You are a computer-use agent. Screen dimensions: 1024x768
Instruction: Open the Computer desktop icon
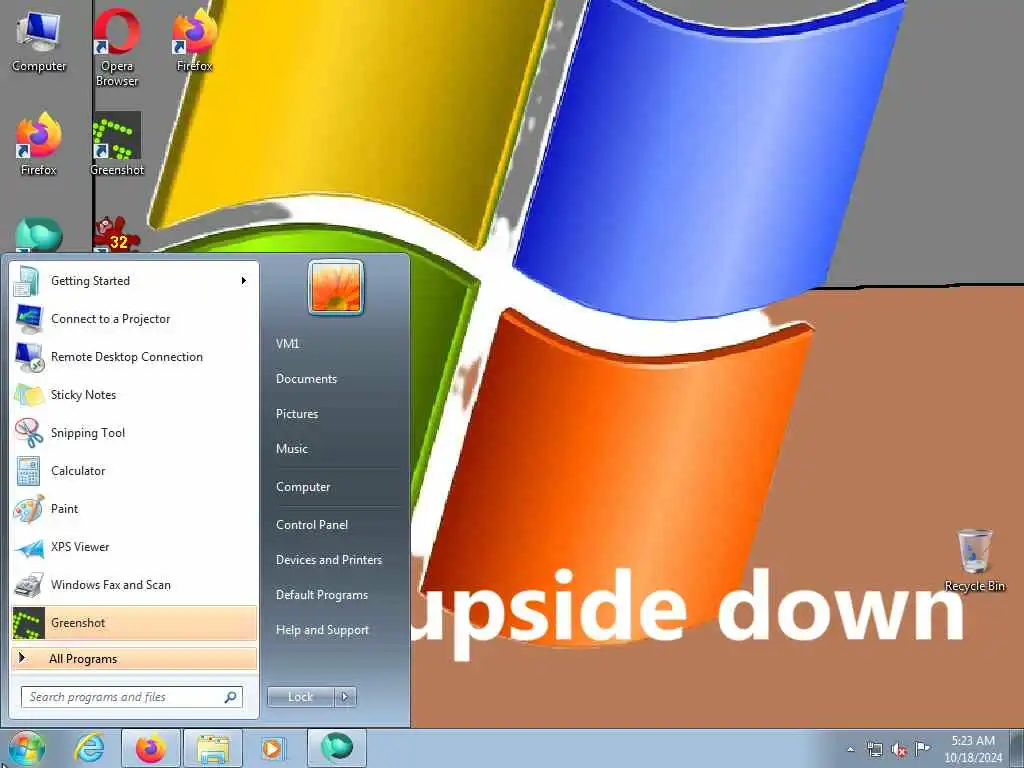coord(39,40)
